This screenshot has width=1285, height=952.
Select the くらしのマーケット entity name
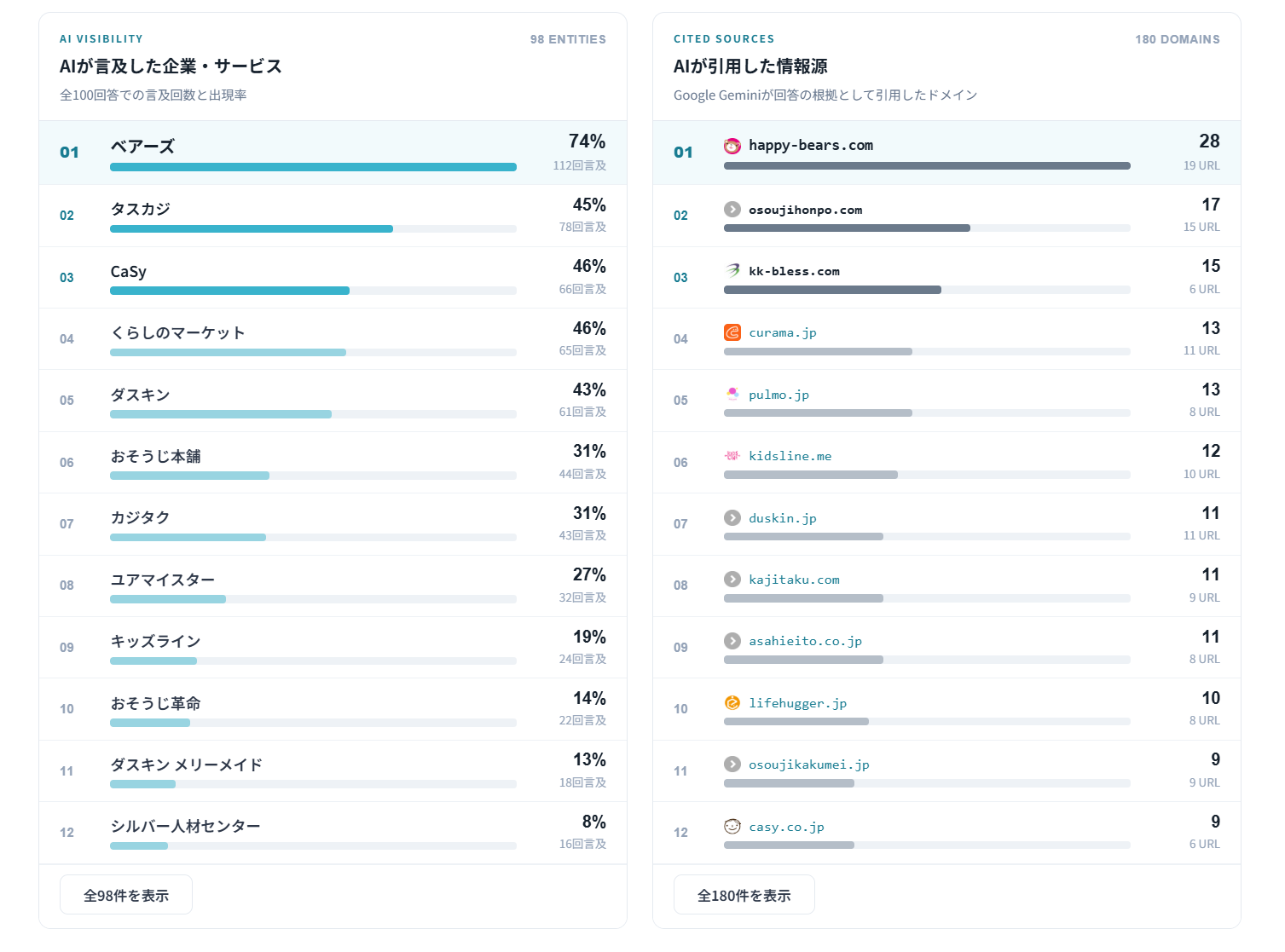point(177,332)
